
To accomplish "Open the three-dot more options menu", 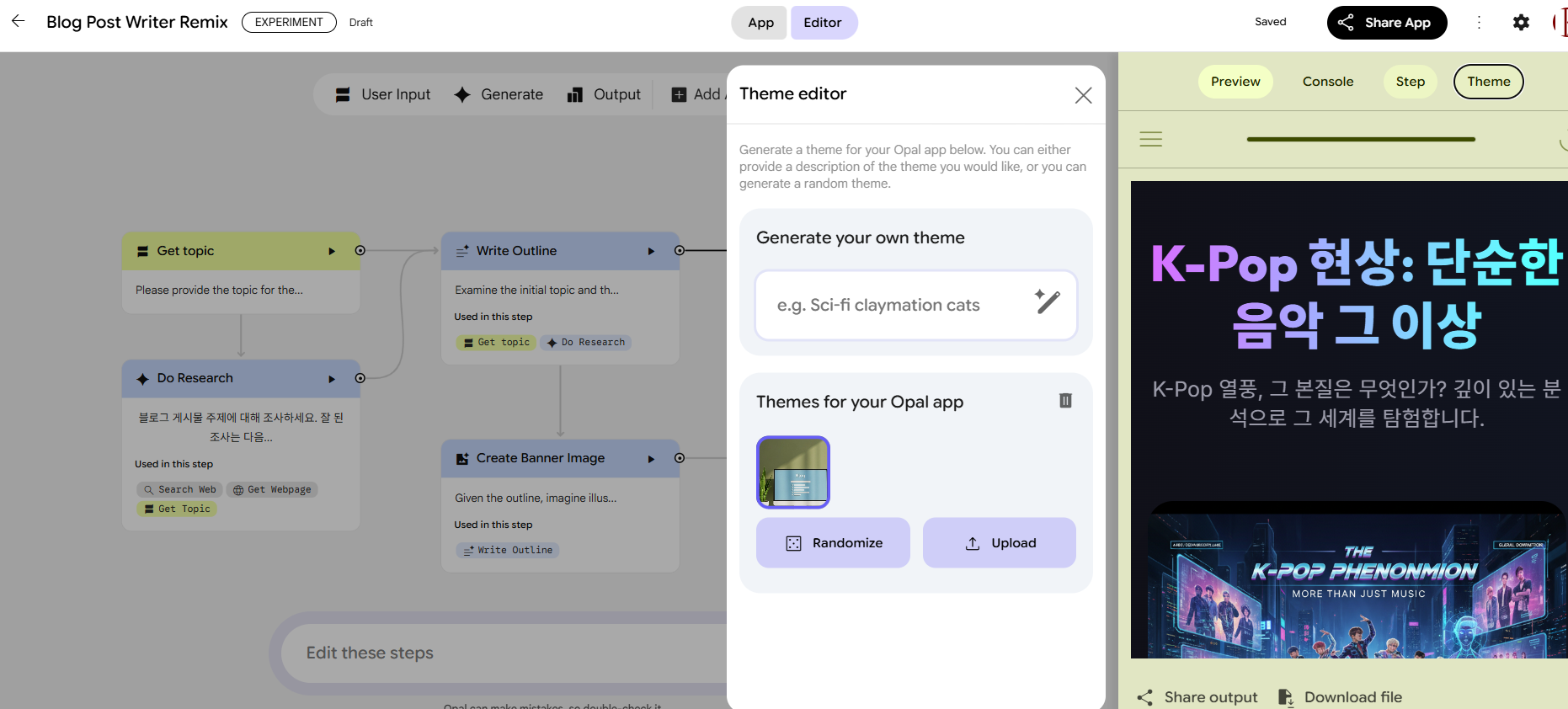I will tap(1479, 23).
